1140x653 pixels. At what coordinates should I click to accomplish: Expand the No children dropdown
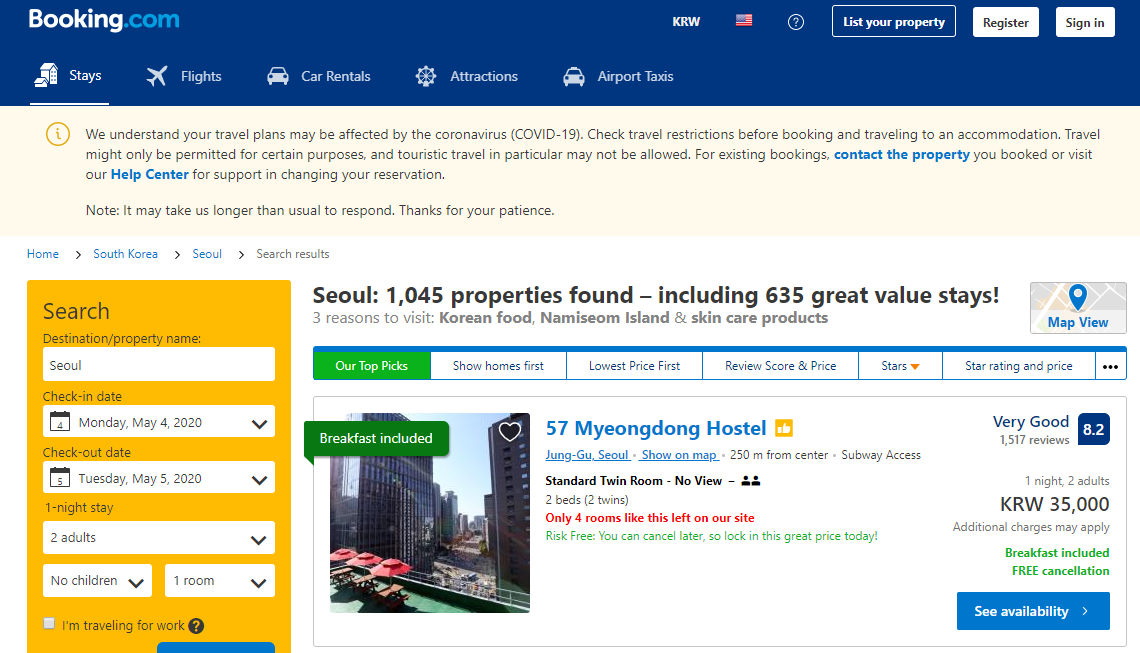point(97,581)
